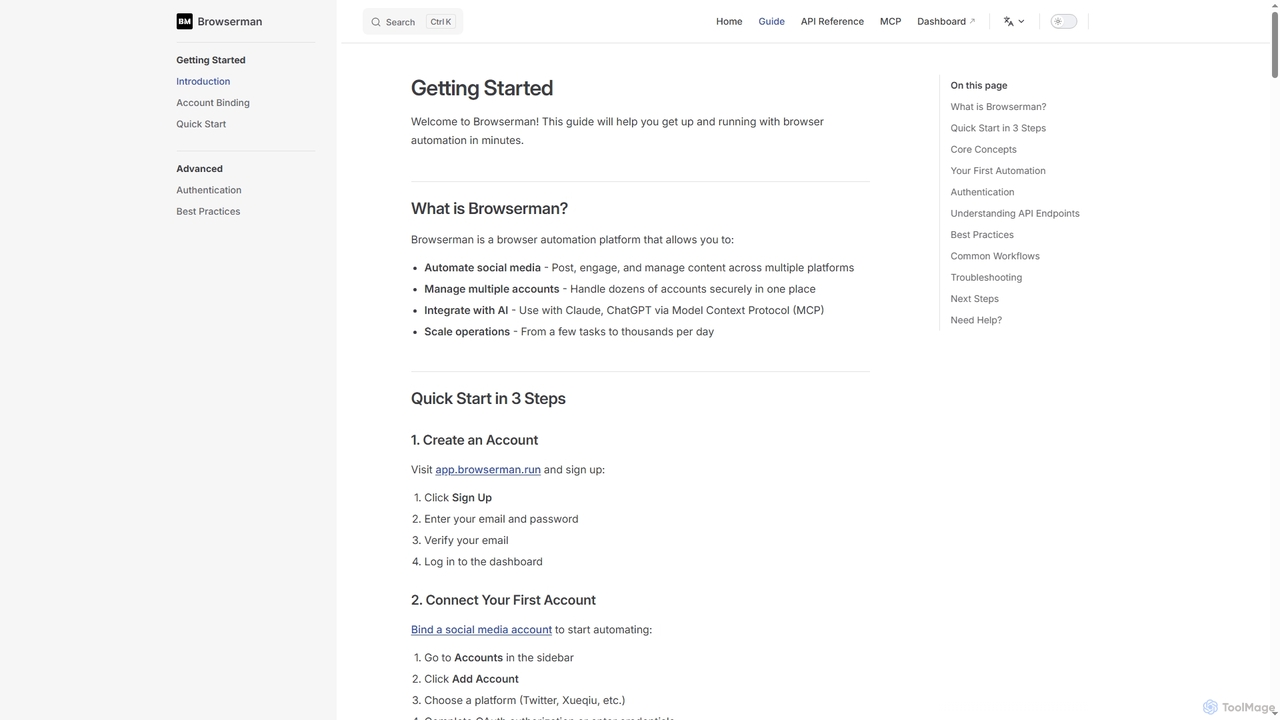Click the 2. Connect Your First Account heading

pyautogui.click(x=503, y=600)
